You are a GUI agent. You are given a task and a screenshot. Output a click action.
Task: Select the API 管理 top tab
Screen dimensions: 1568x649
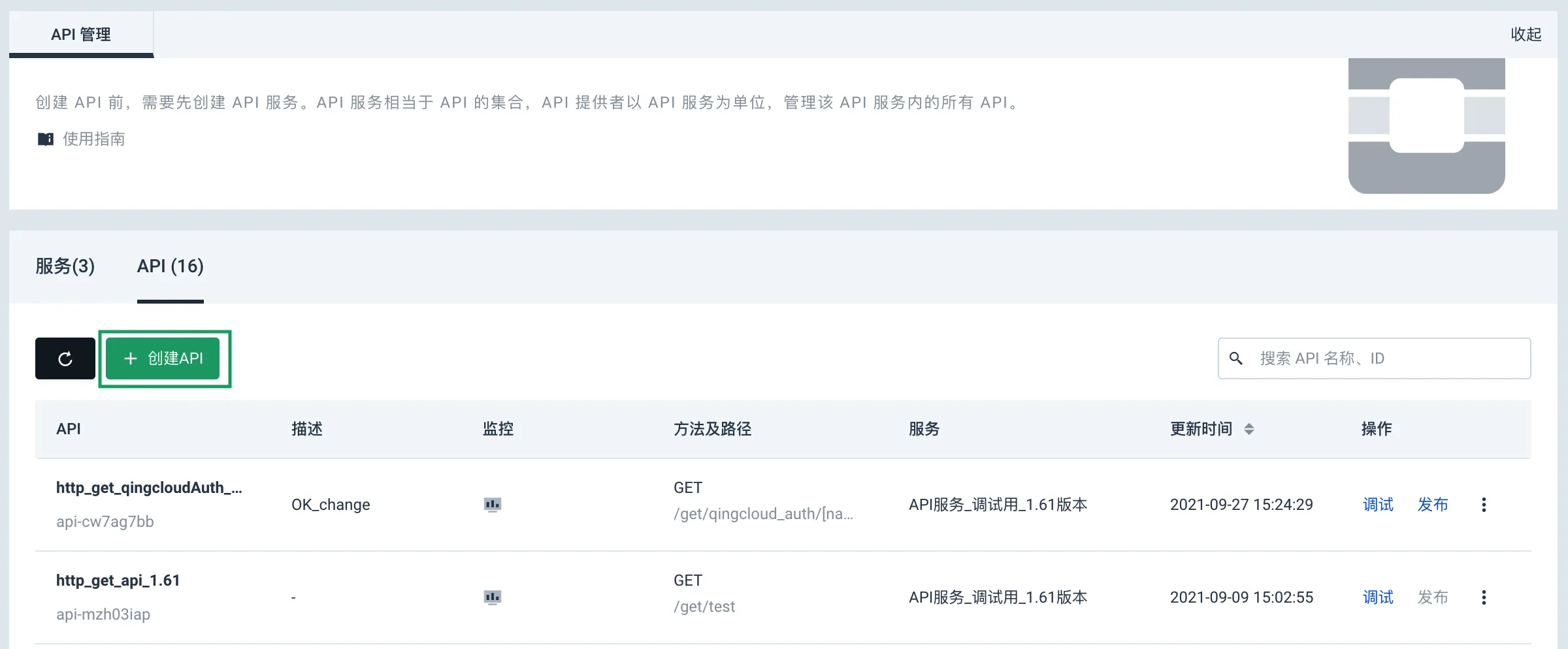tap(81, 35)
